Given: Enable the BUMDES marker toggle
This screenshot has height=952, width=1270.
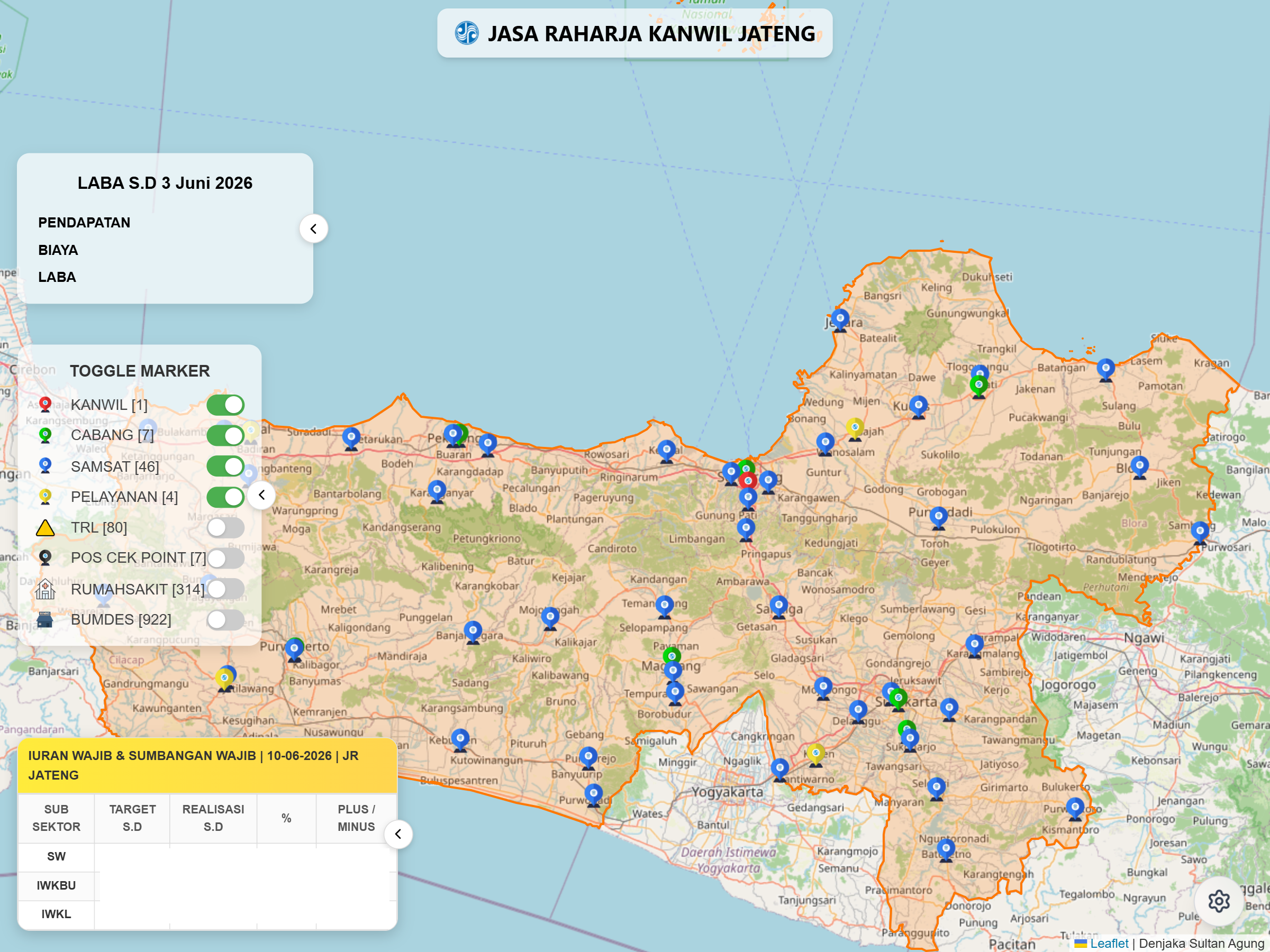Looking at the screenshot, I should pos(225,620).
